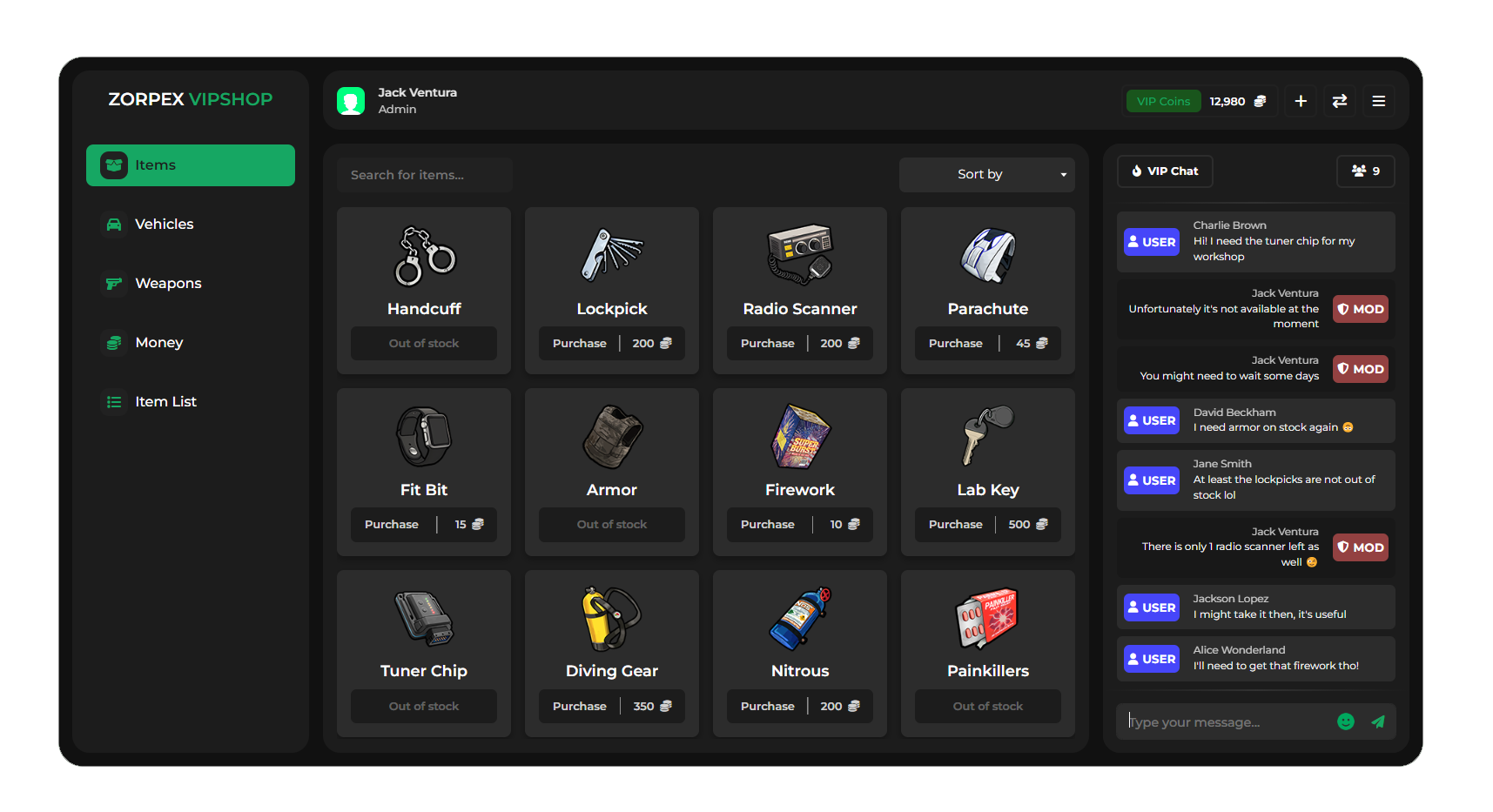This screenshot has width=1493, height=812.
Task: Open the emoji picker in chat
Action: 1346,721
